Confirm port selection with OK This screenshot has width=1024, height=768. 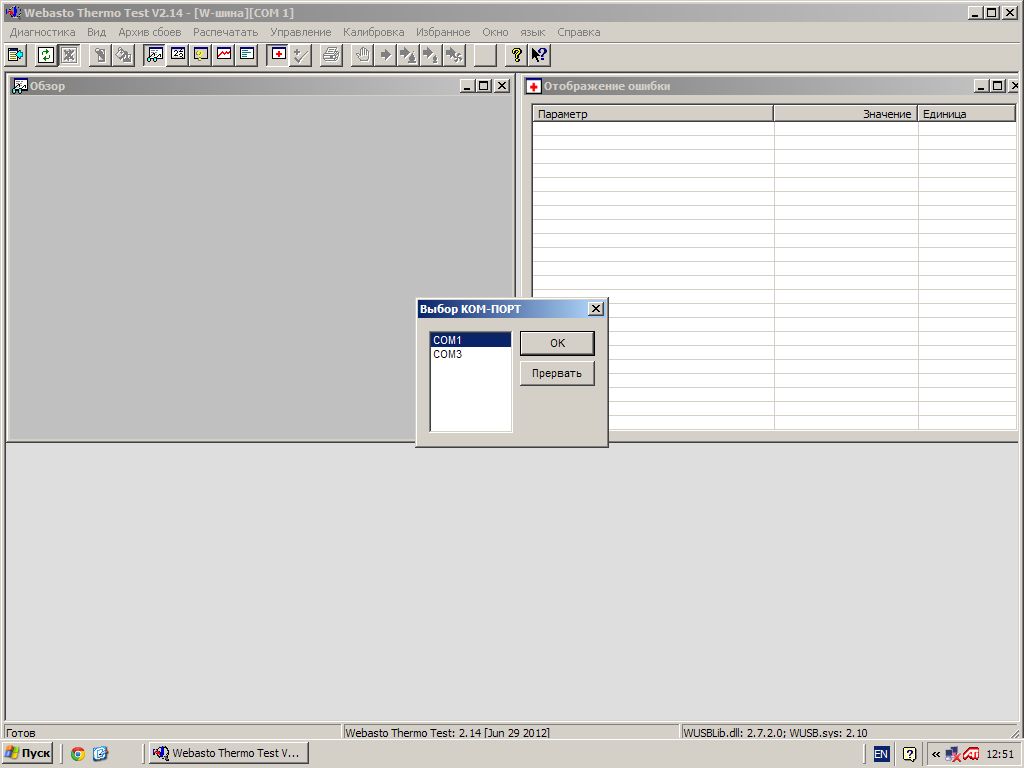557,343
